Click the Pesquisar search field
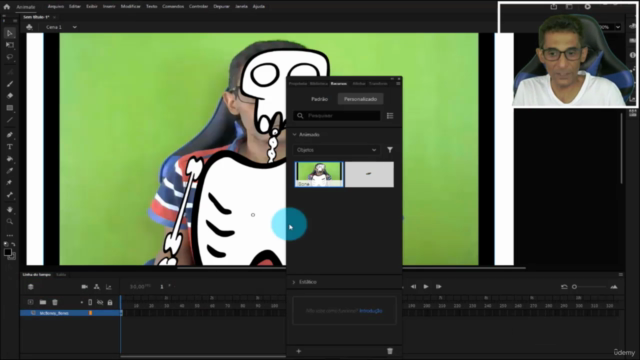This screenshot has height=360, width=640. point(337,116)
